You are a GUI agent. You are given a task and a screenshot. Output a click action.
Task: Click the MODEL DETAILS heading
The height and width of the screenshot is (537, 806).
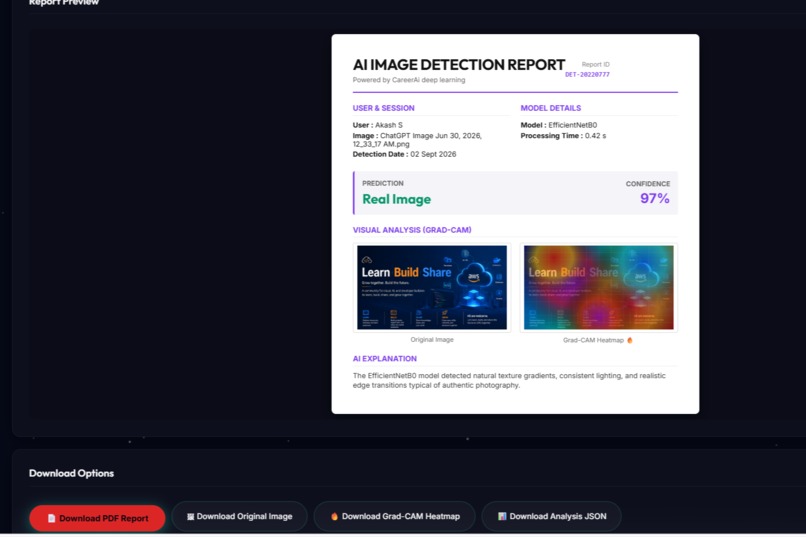551,108
